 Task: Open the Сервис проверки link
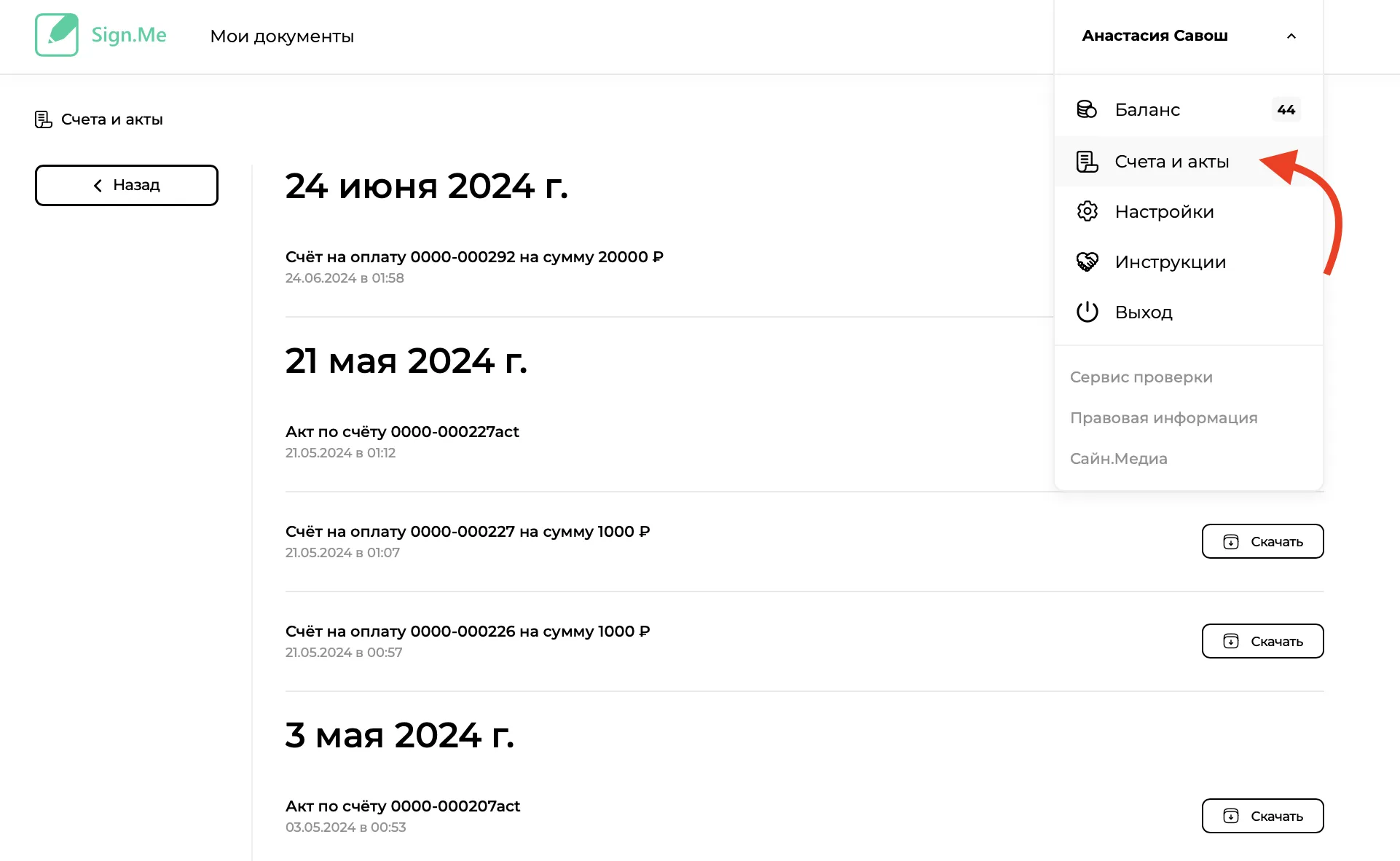coord(1141,377)
